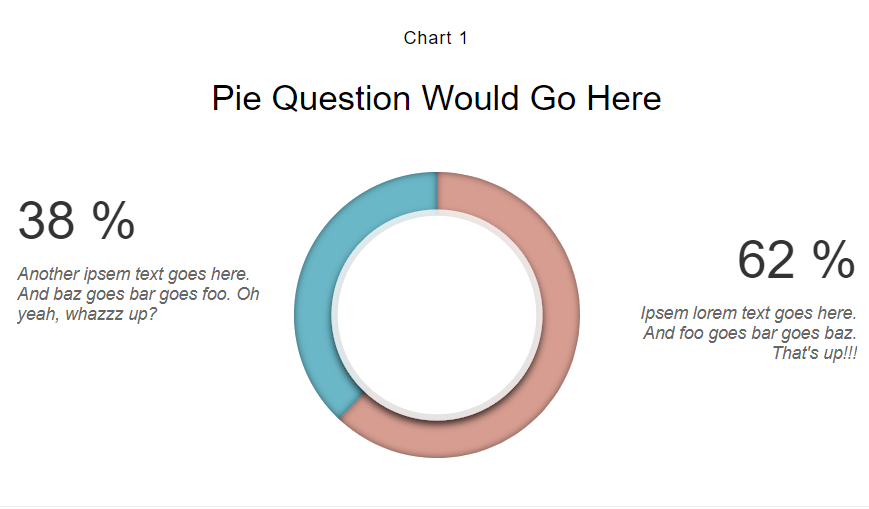Select the "Chart 1" label
Viewport: 869px width, 509px height.
436,38
